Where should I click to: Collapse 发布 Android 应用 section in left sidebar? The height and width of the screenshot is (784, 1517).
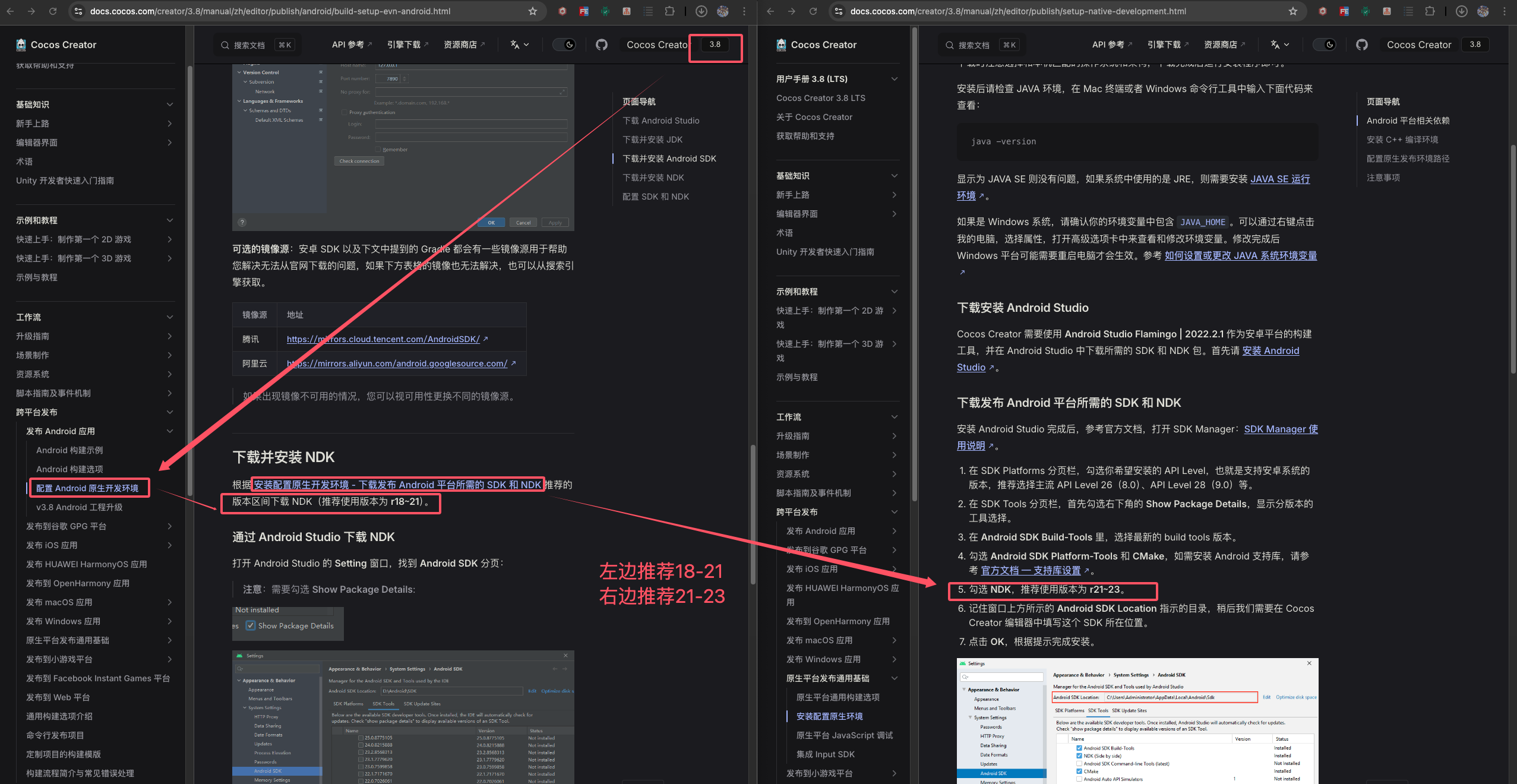pyautogui.click(x=170, y=431)
